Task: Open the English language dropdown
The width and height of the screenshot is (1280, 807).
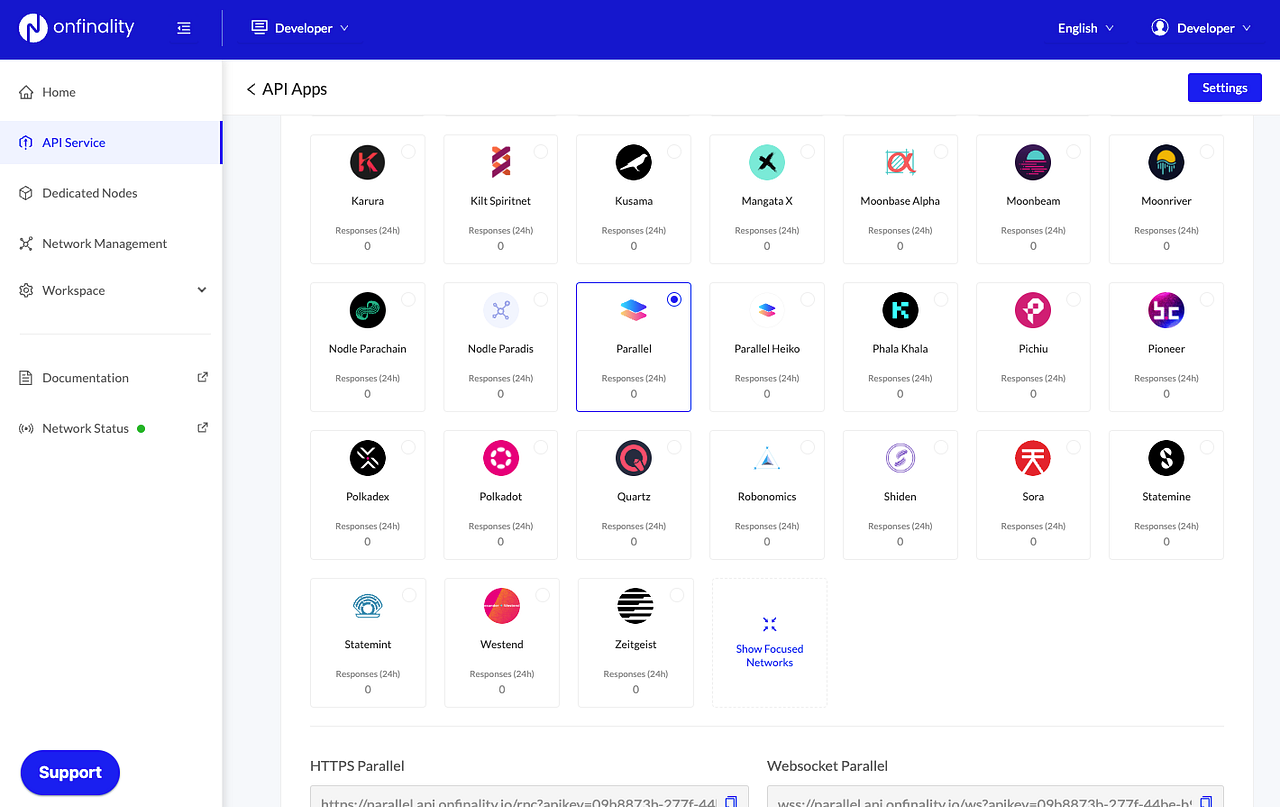Action: [1086, 28]
